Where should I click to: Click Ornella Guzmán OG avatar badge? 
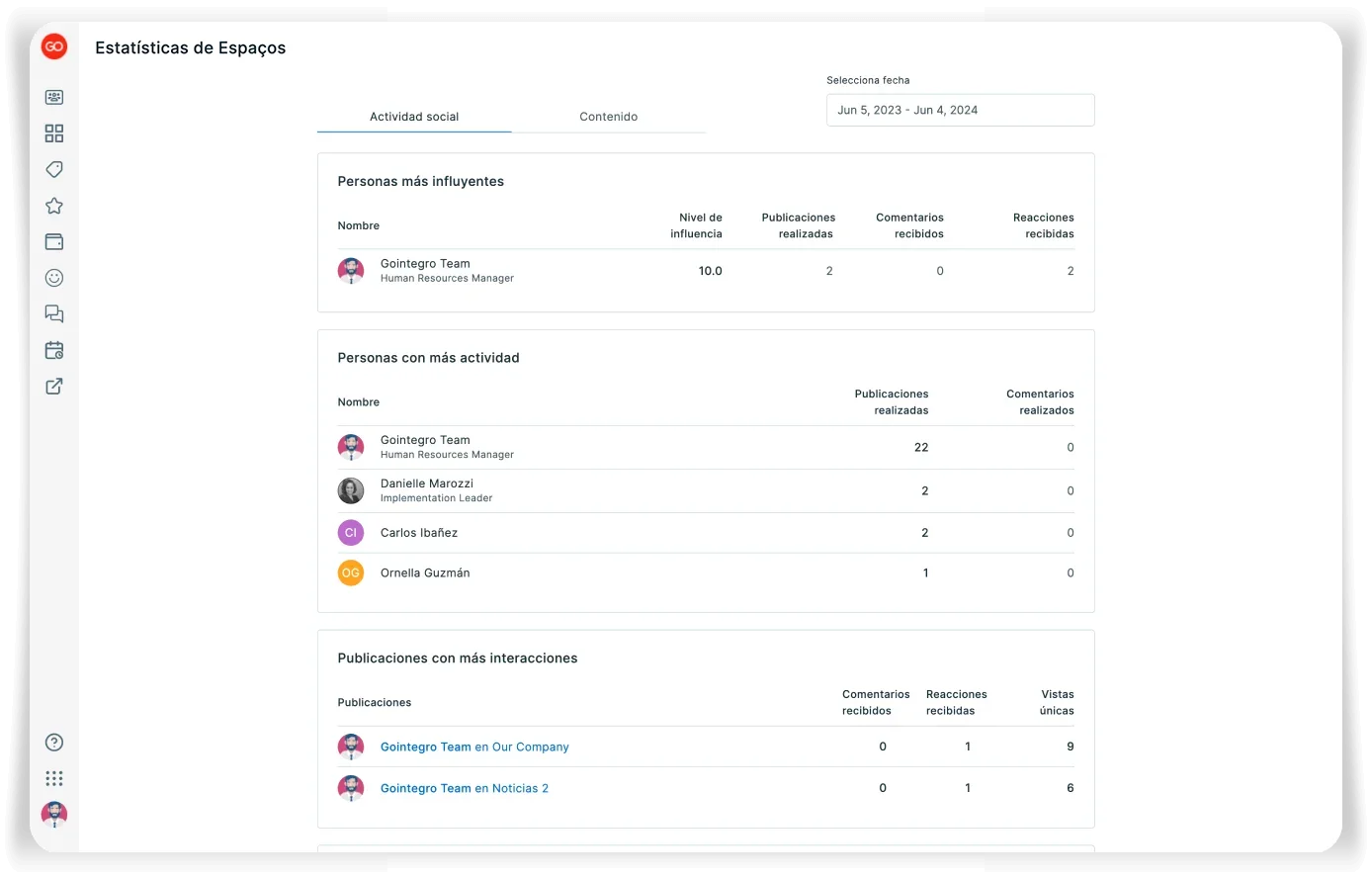(x=351, y=572)
